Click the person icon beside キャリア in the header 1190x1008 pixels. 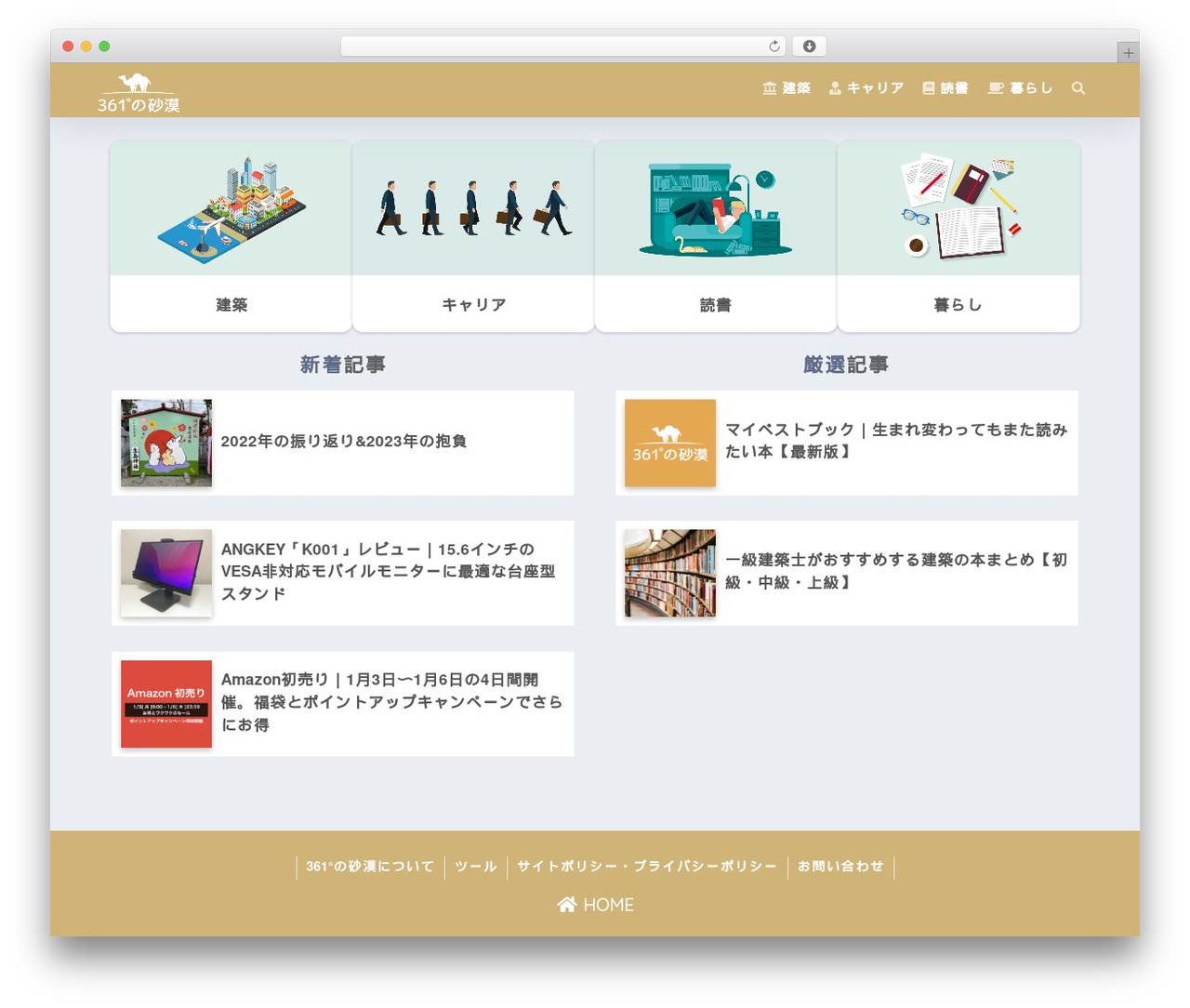click(x=835, y=88)
